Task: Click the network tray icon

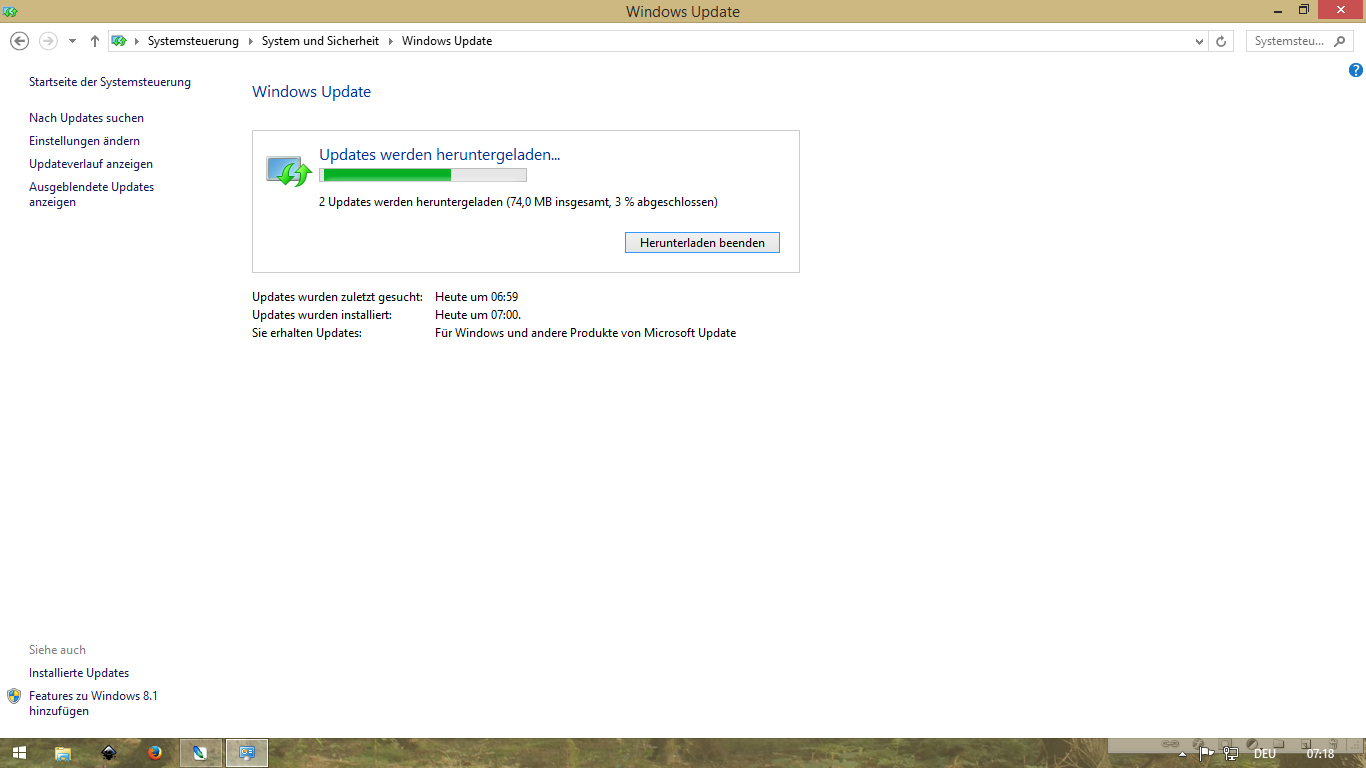Action: [1231, 754]
